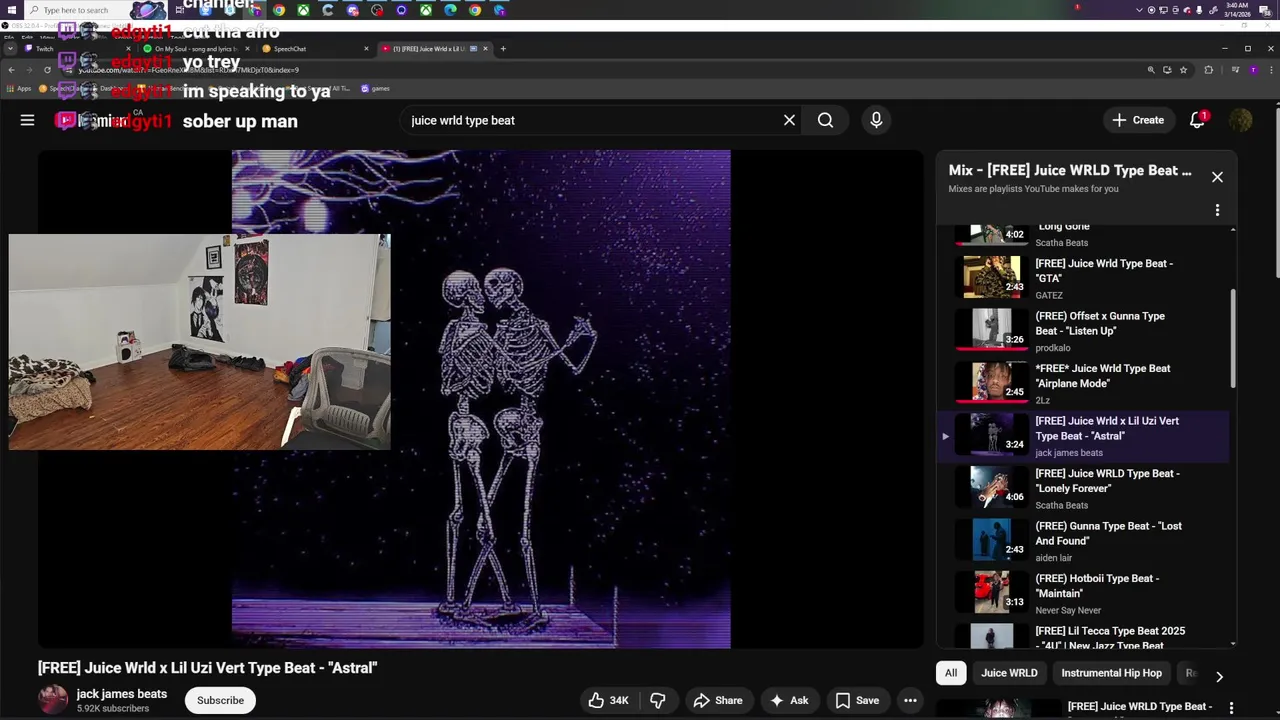Close the YouTube Juice Wrld browser tab
The height and width of the screenshot is (720, 1280).
486,48
